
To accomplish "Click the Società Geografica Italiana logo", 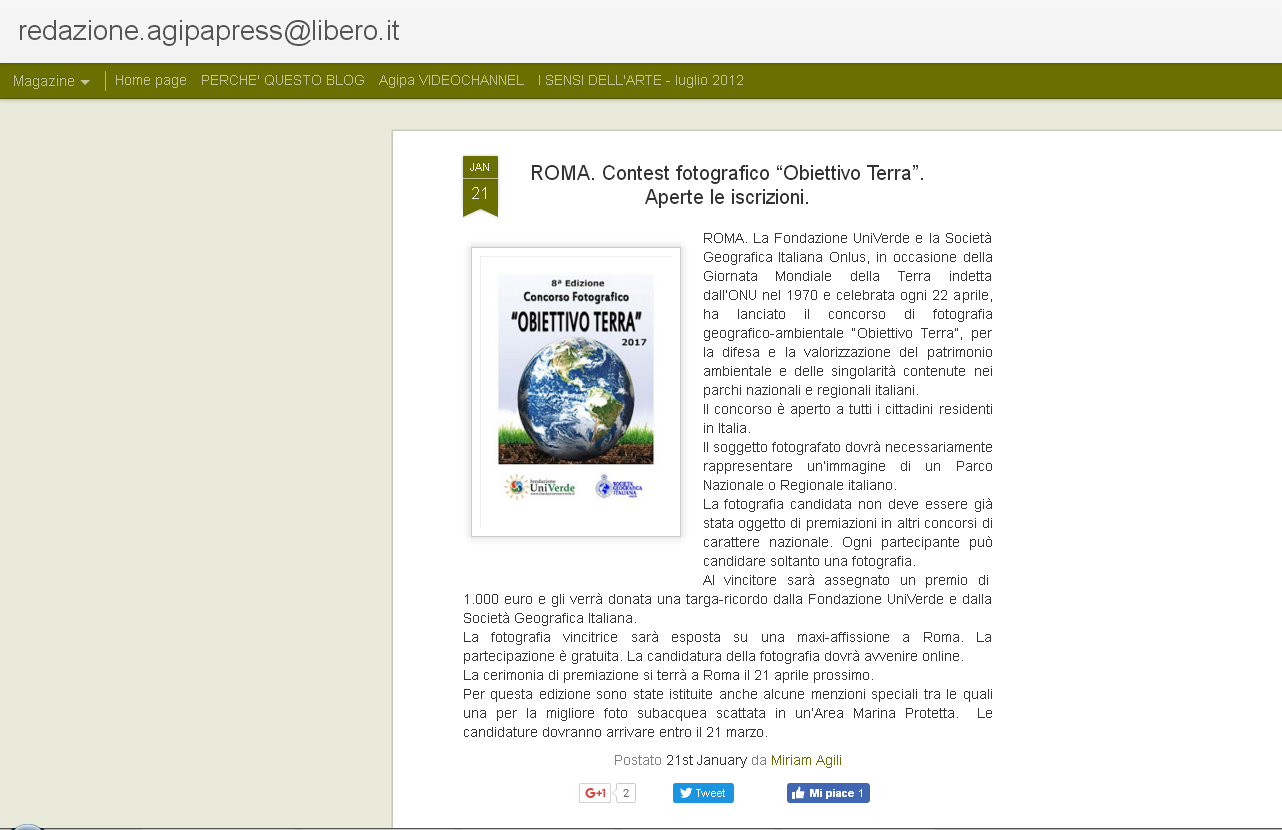I will click(618, 487).
